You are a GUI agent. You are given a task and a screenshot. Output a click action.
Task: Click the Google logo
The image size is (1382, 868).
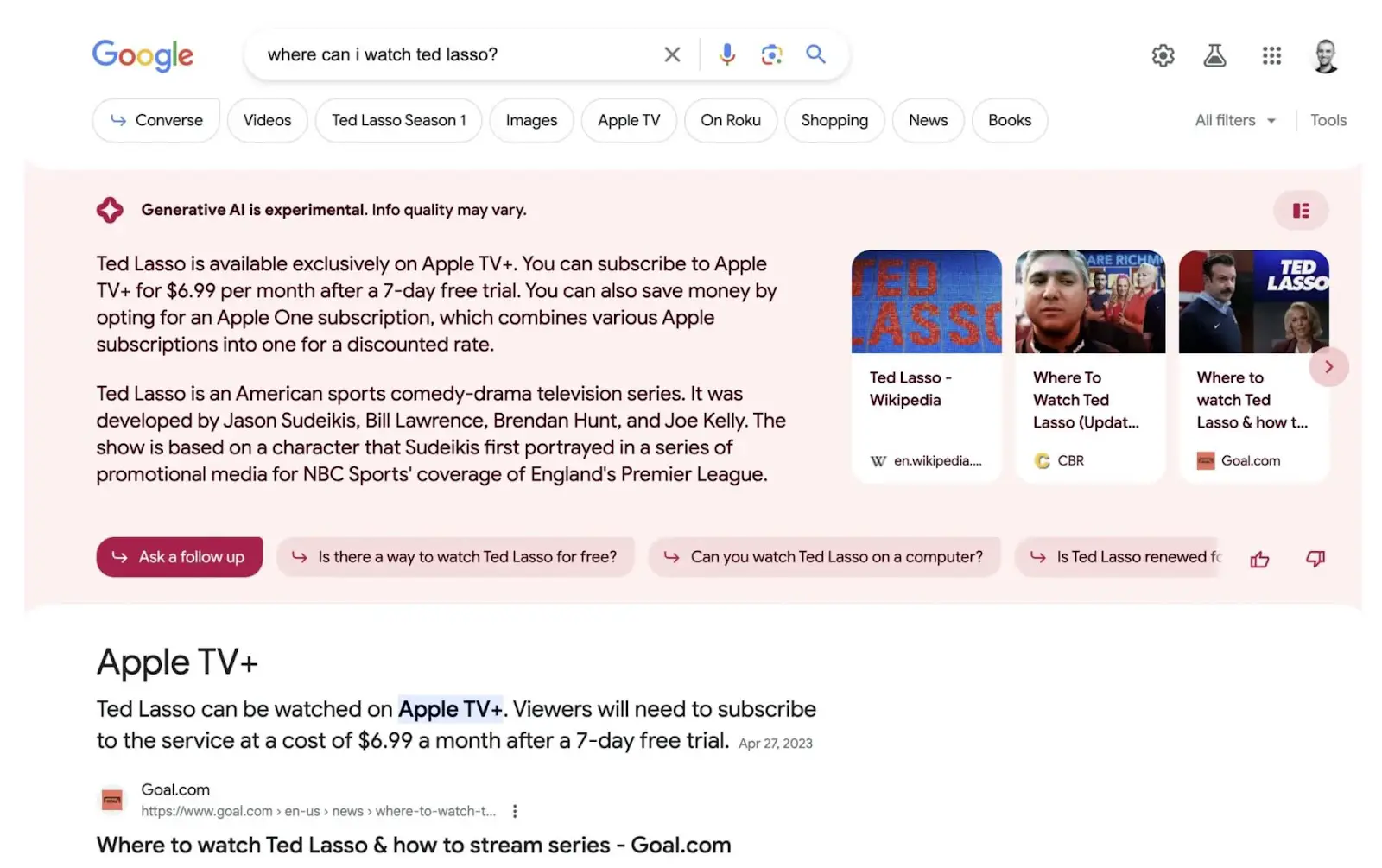click(143, 55)
